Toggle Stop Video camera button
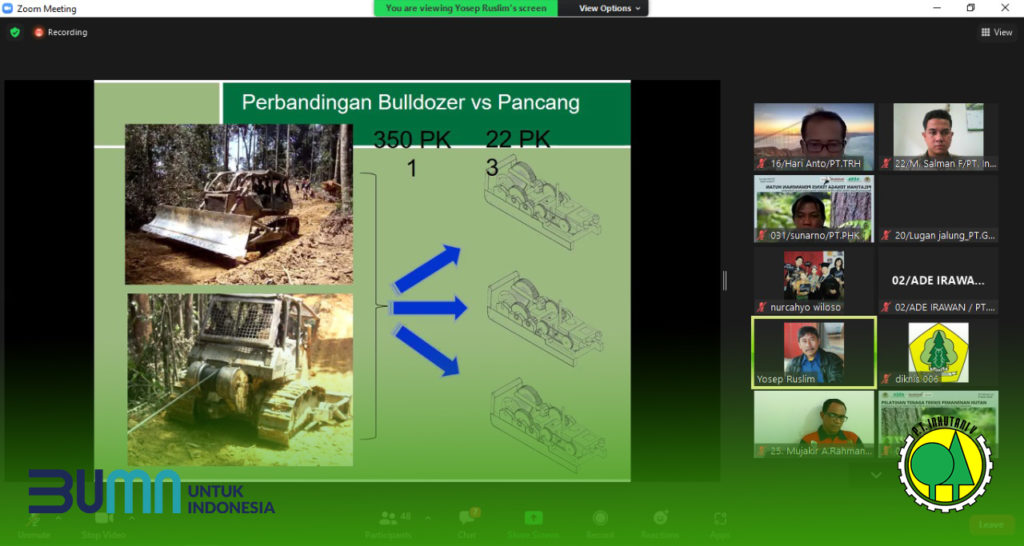 [x=103, y=524]
